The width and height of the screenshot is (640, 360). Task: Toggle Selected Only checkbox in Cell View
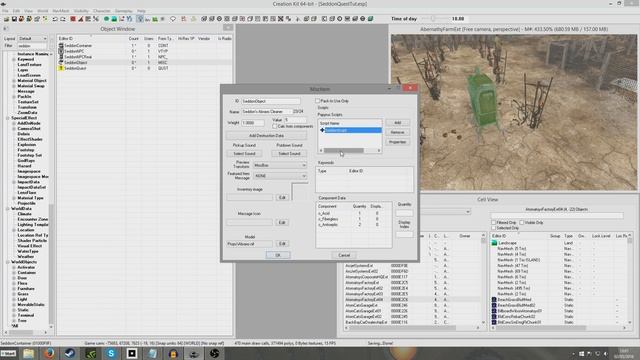point(494,228)
